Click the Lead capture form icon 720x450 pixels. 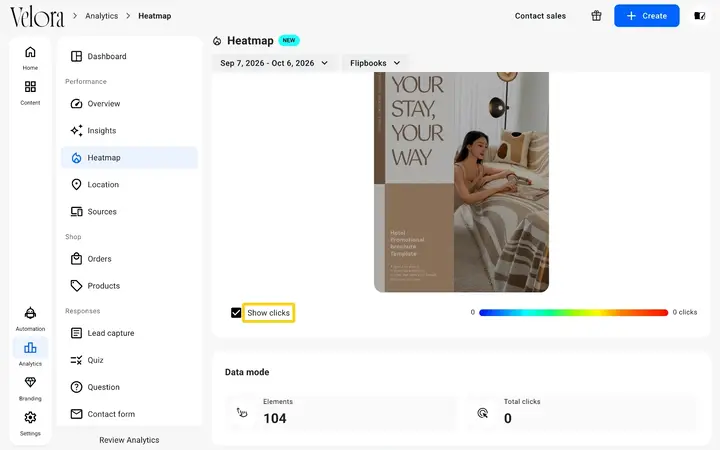click(76, 333)
